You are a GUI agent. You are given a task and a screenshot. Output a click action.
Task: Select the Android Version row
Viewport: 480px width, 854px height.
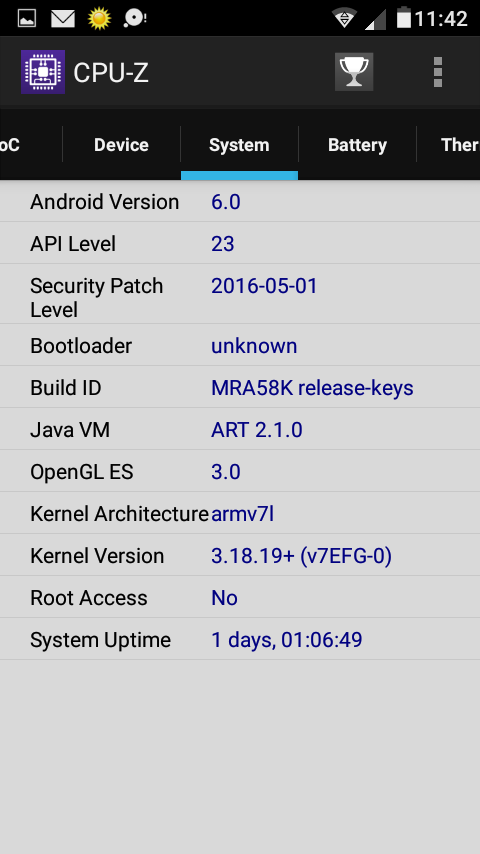[x=240, y=202]
